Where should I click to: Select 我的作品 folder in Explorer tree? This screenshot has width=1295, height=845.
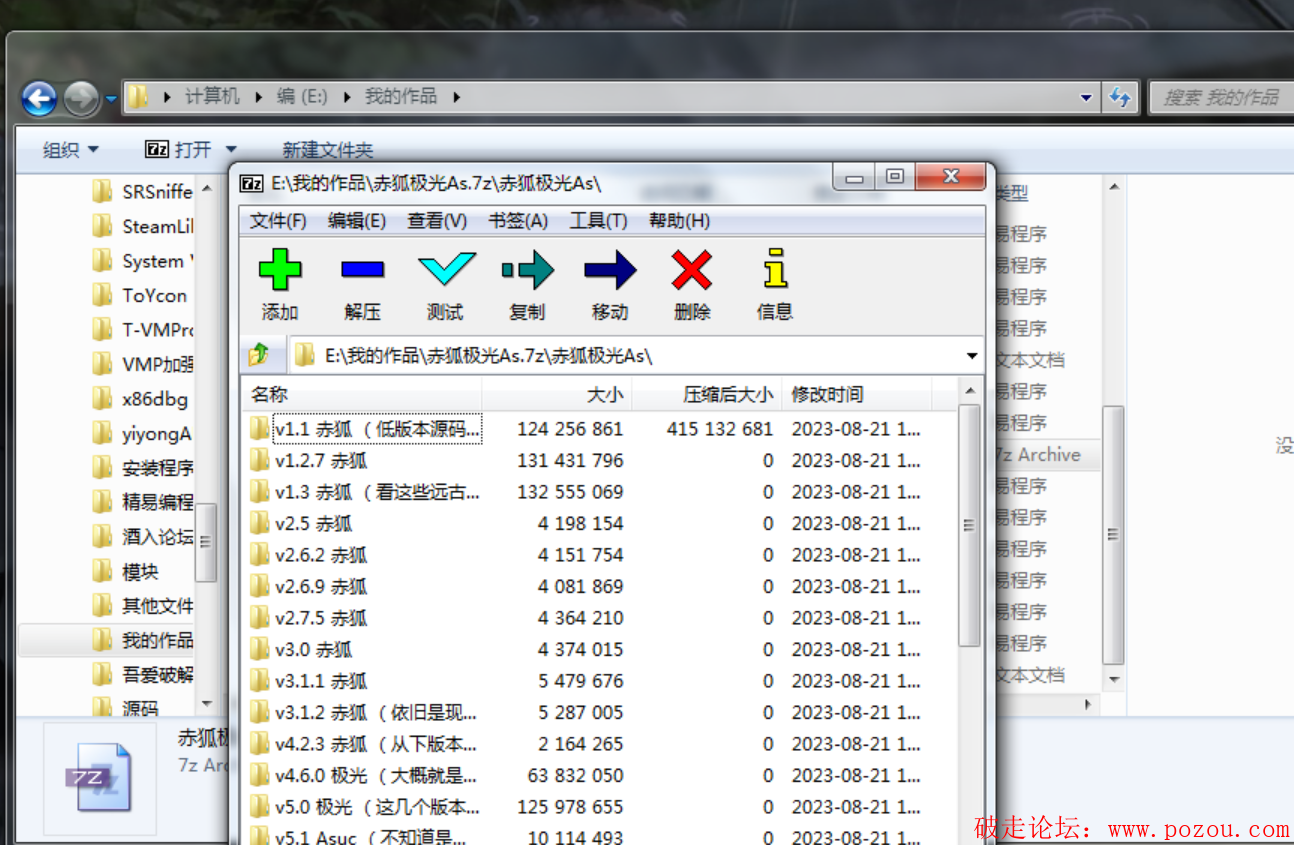(143, 640)
